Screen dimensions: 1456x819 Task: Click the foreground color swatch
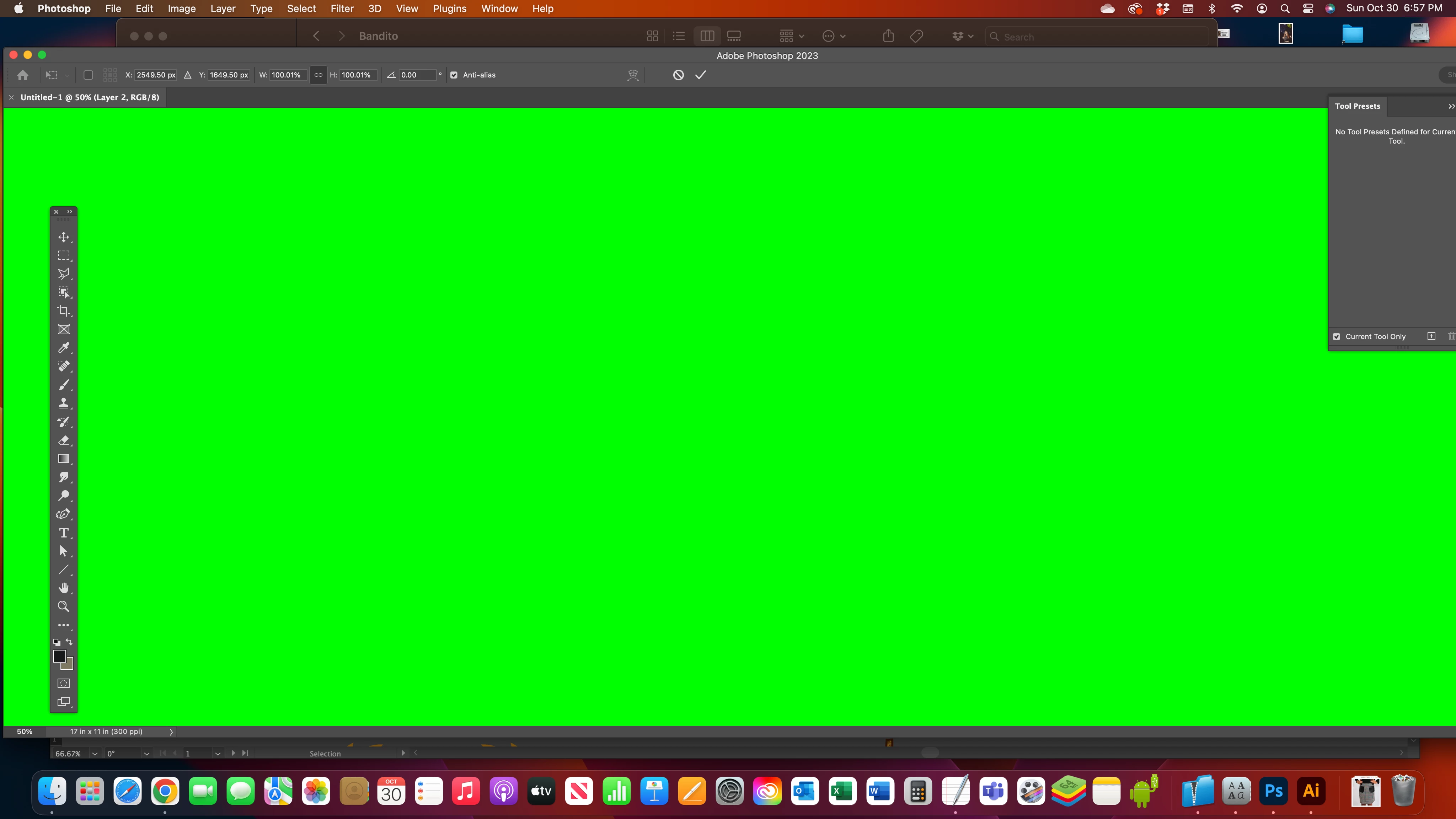tap(59, 656)
